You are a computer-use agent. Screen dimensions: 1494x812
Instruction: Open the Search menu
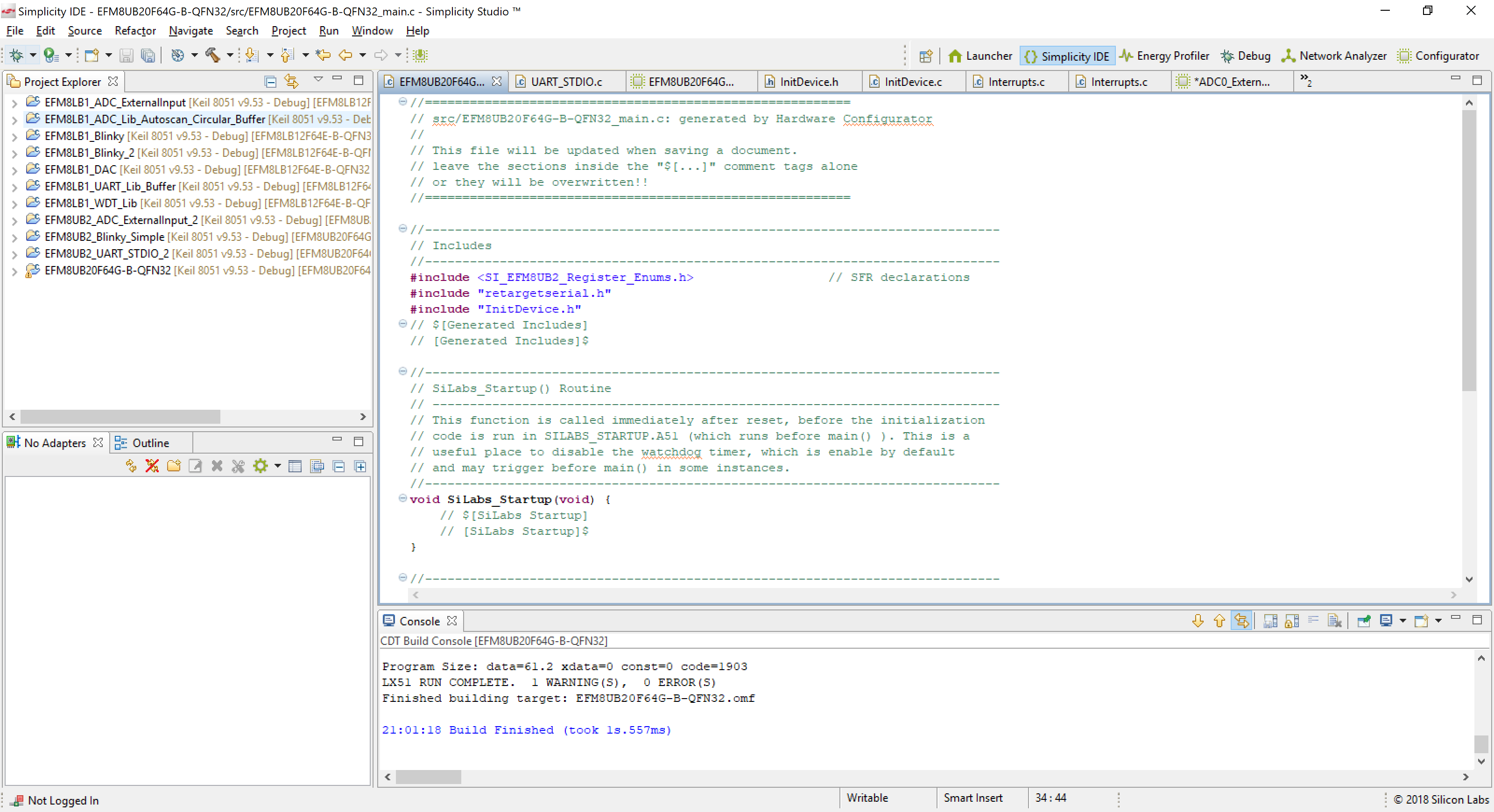(x=242, y=31)
